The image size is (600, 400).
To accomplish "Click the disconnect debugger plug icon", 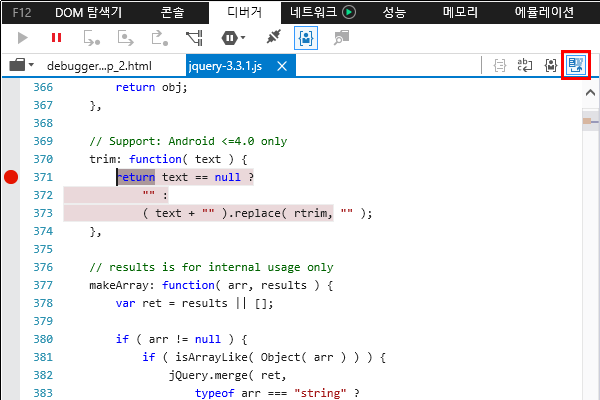I will 274,37.
